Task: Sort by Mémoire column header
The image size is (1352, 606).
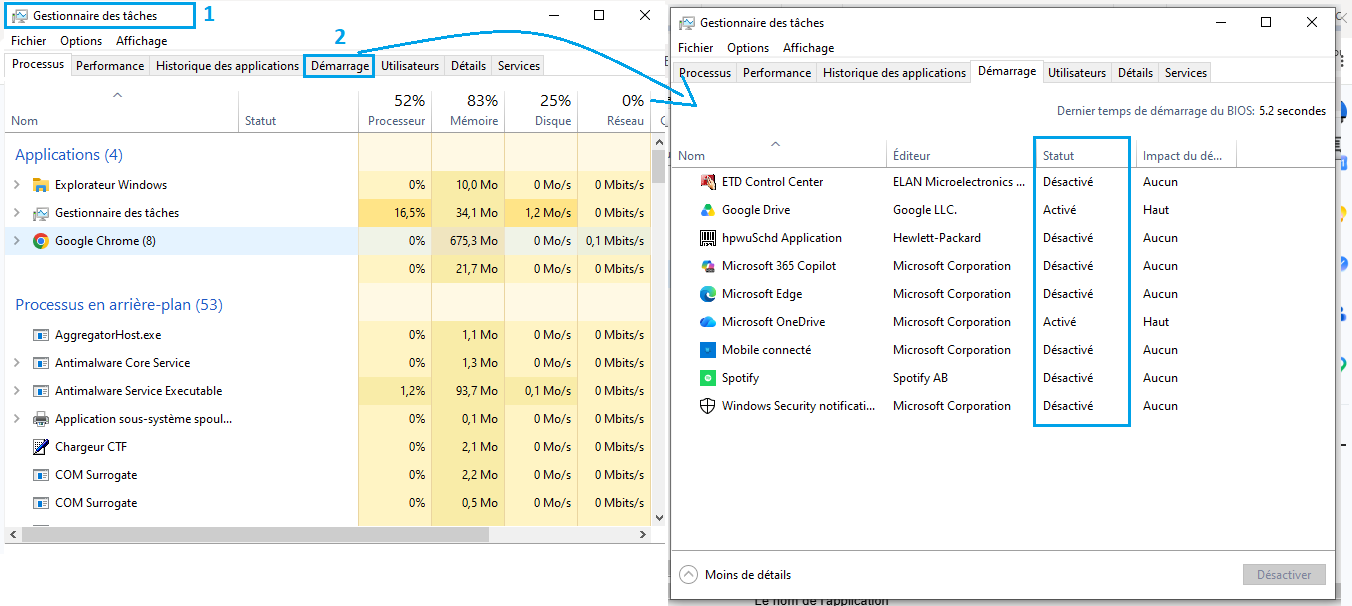Action: (x=468, y=110)
